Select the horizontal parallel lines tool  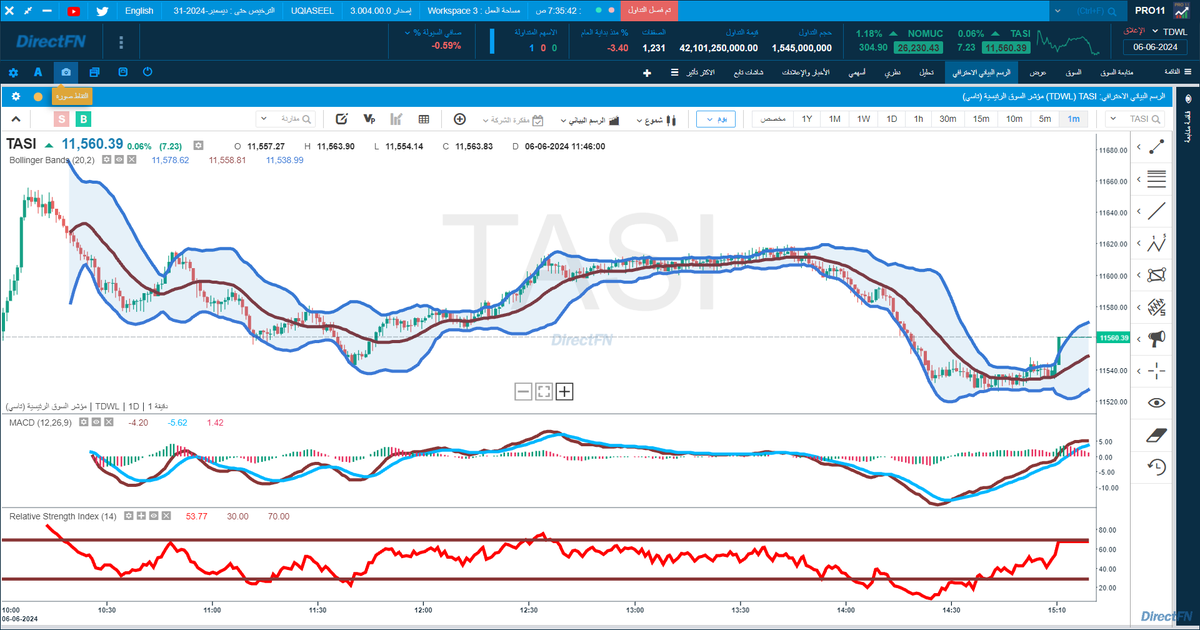1157,179
